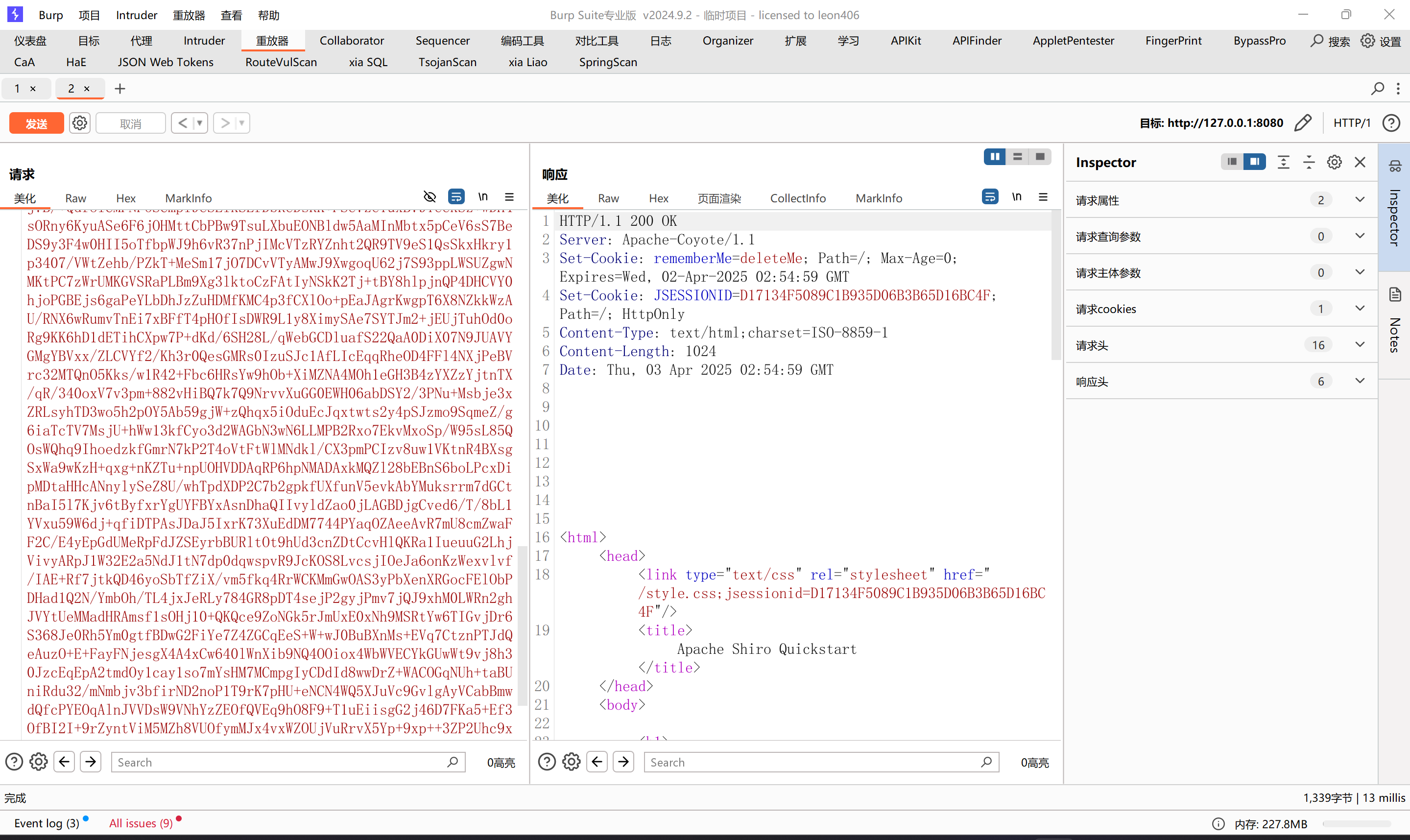
Task: Expand the 请求头 section in Inspector
Action: pos(1360,345)
